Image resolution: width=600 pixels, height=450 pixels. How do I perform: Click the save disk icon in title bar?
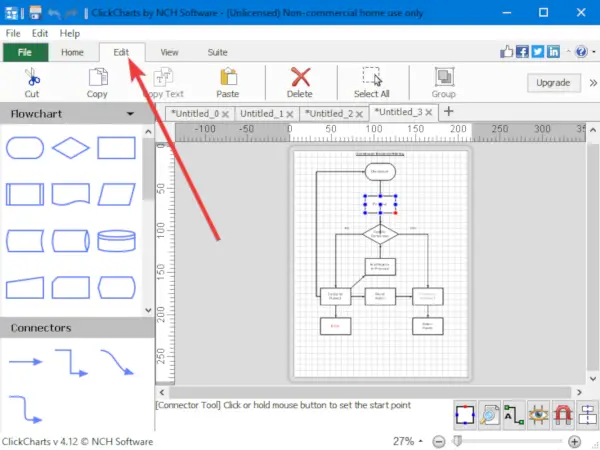pos(35,12)
